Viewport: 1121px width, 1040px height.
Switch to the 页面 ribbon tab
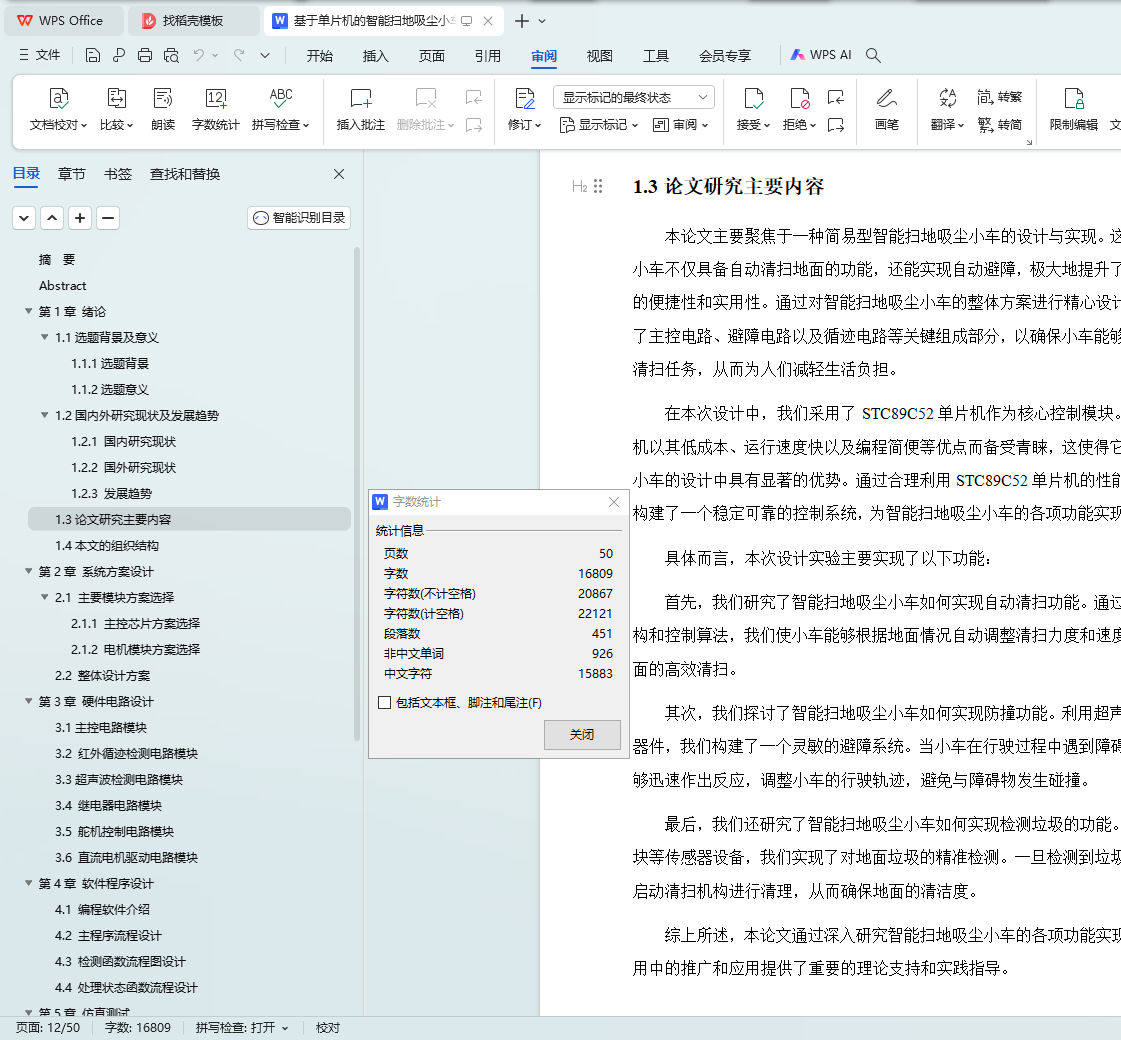tap(432, 56)
